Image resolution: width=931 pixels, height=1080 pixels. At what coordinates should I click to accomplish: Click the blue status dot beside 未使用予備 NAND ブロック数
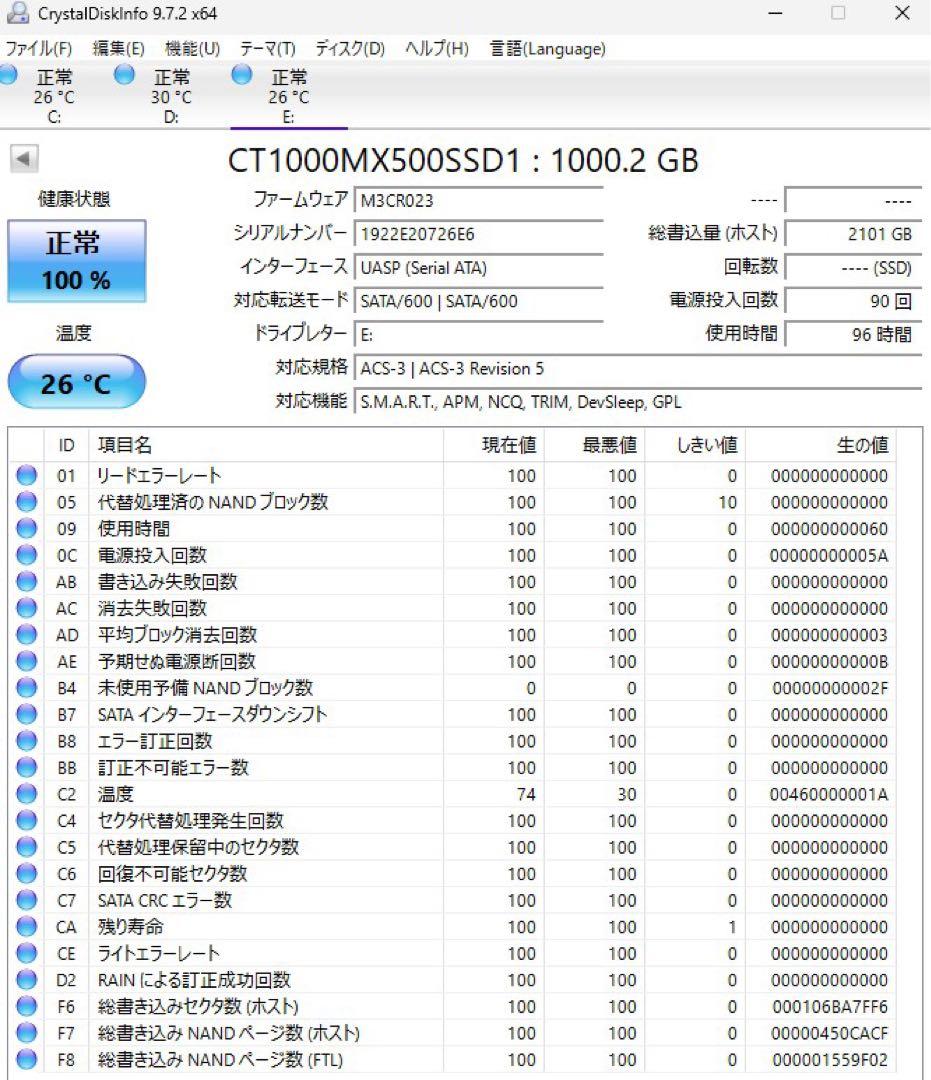tap(27, 688)
